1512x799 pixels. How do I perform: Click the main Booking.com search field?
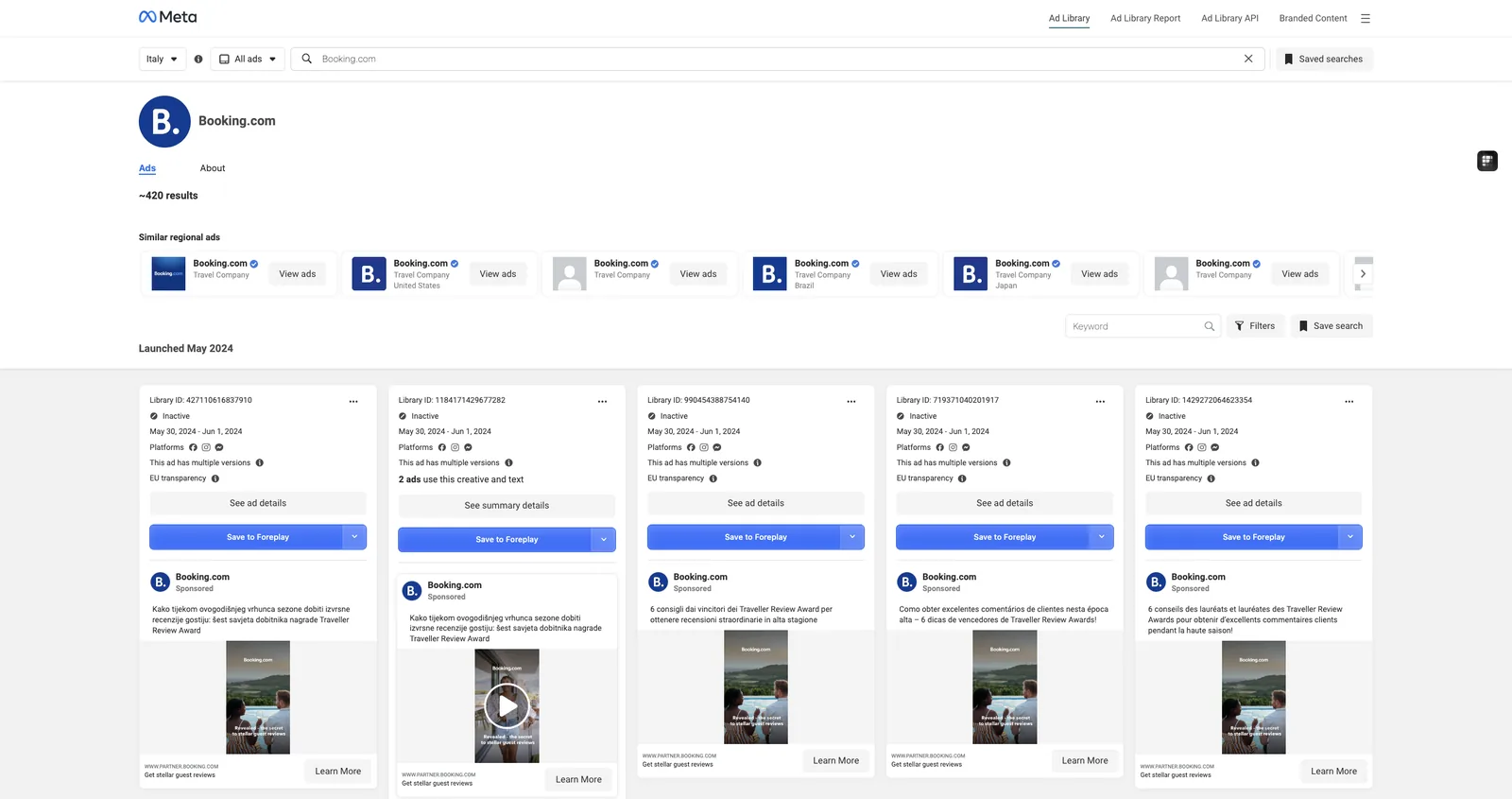pos(780,59)
